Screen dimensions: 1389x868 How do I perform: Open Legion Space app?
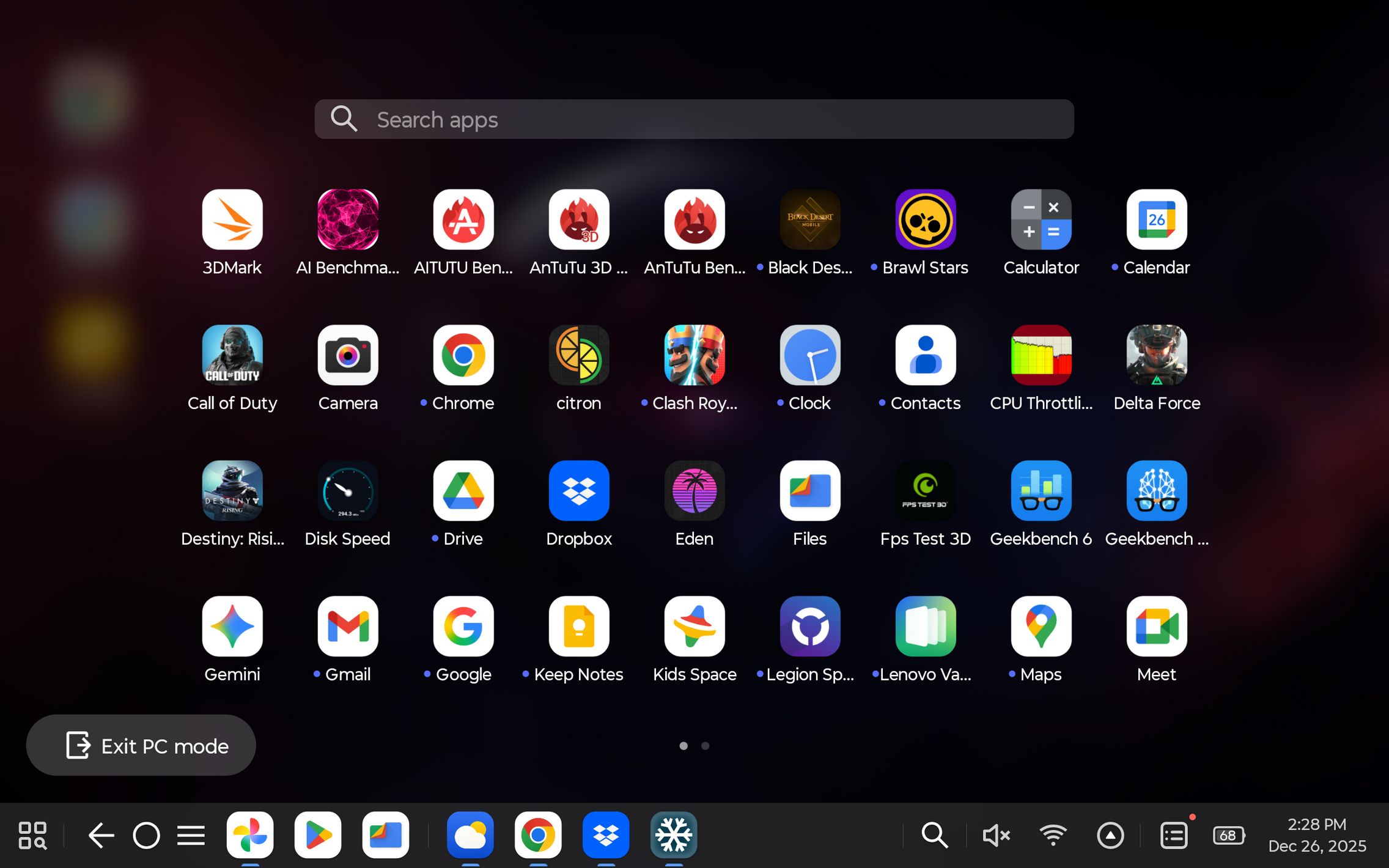(x=809, y=627)
